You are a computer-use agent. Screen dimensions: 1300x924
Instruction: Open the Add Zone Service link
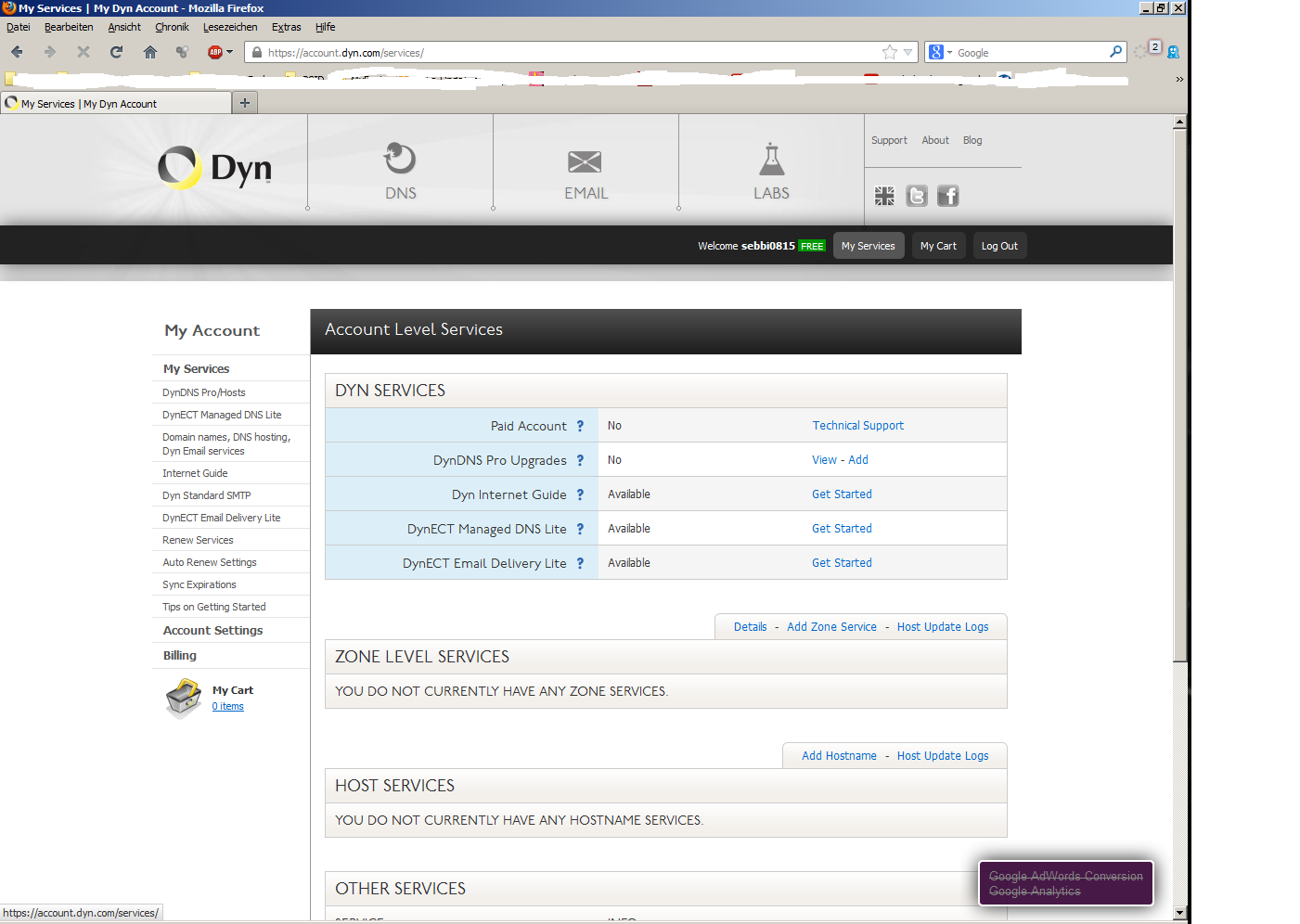tap(831, 627)
